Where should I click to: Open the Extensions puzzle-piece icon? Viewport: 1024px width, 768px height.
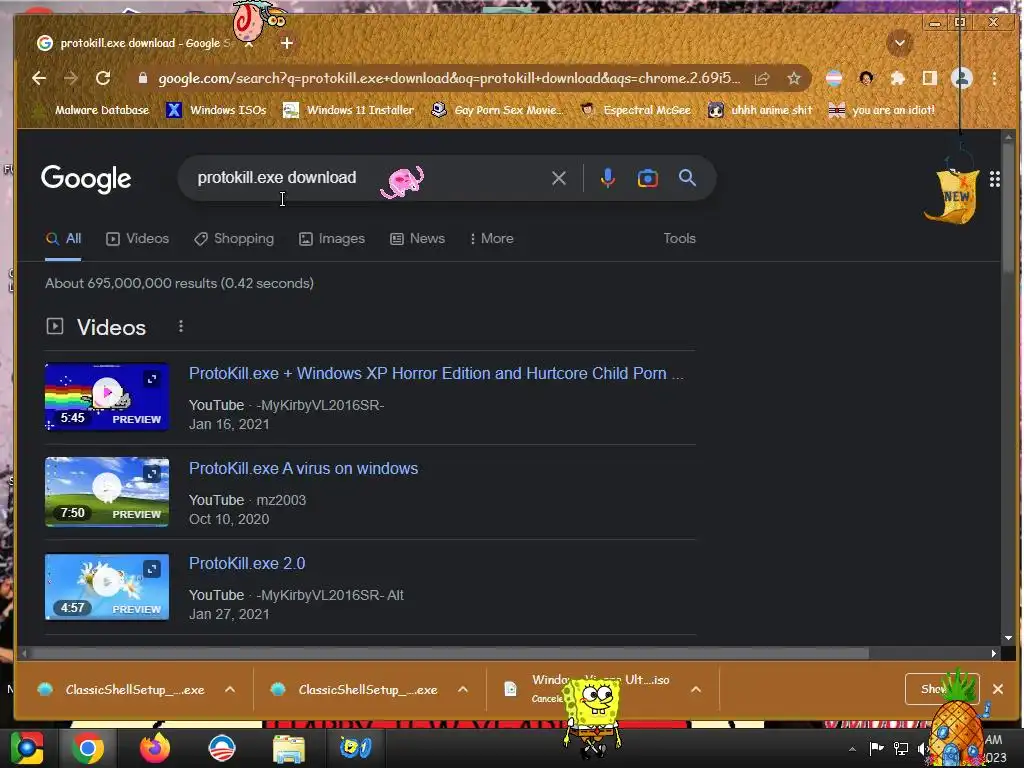click(898, 78)
